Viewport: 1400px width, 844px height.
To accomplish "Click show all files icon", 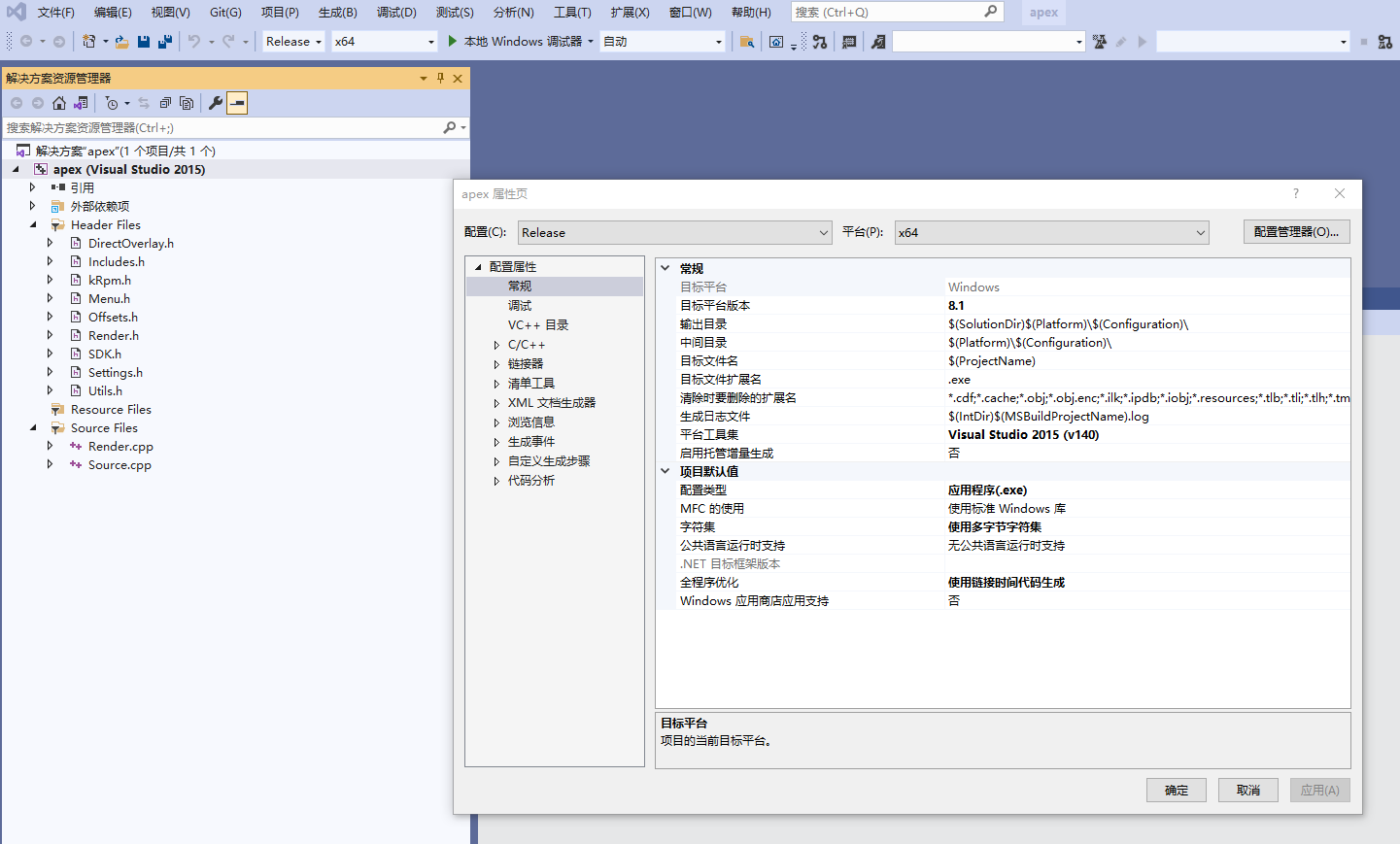I will point(187,103).
